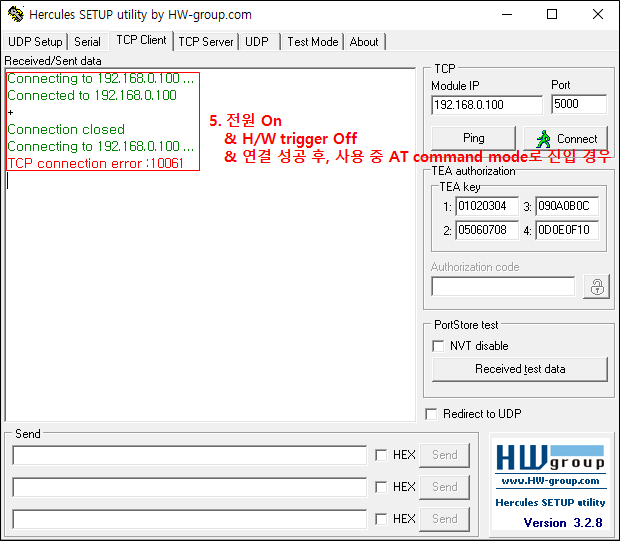Click the Received test data button
This screenshot has width=630, height=541.
tap(520, 369)
